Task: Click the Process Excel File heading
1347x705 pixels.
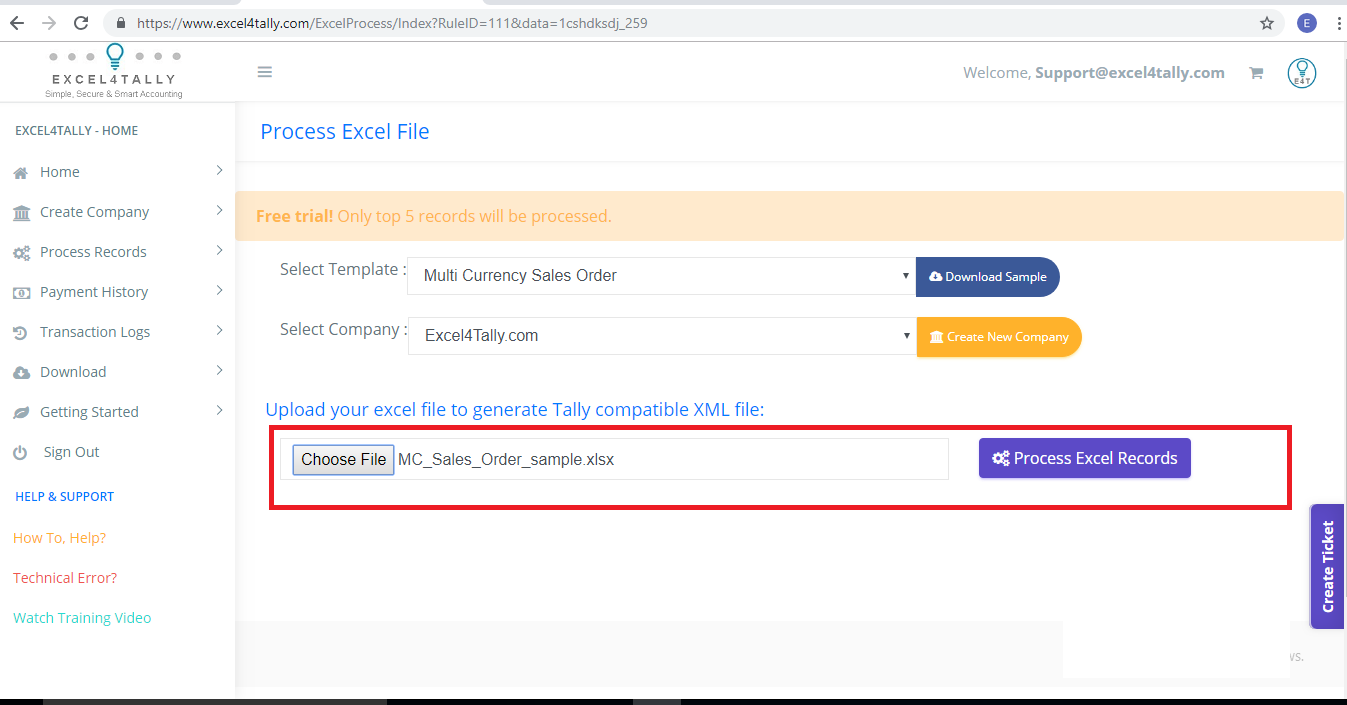Action: 345,132
